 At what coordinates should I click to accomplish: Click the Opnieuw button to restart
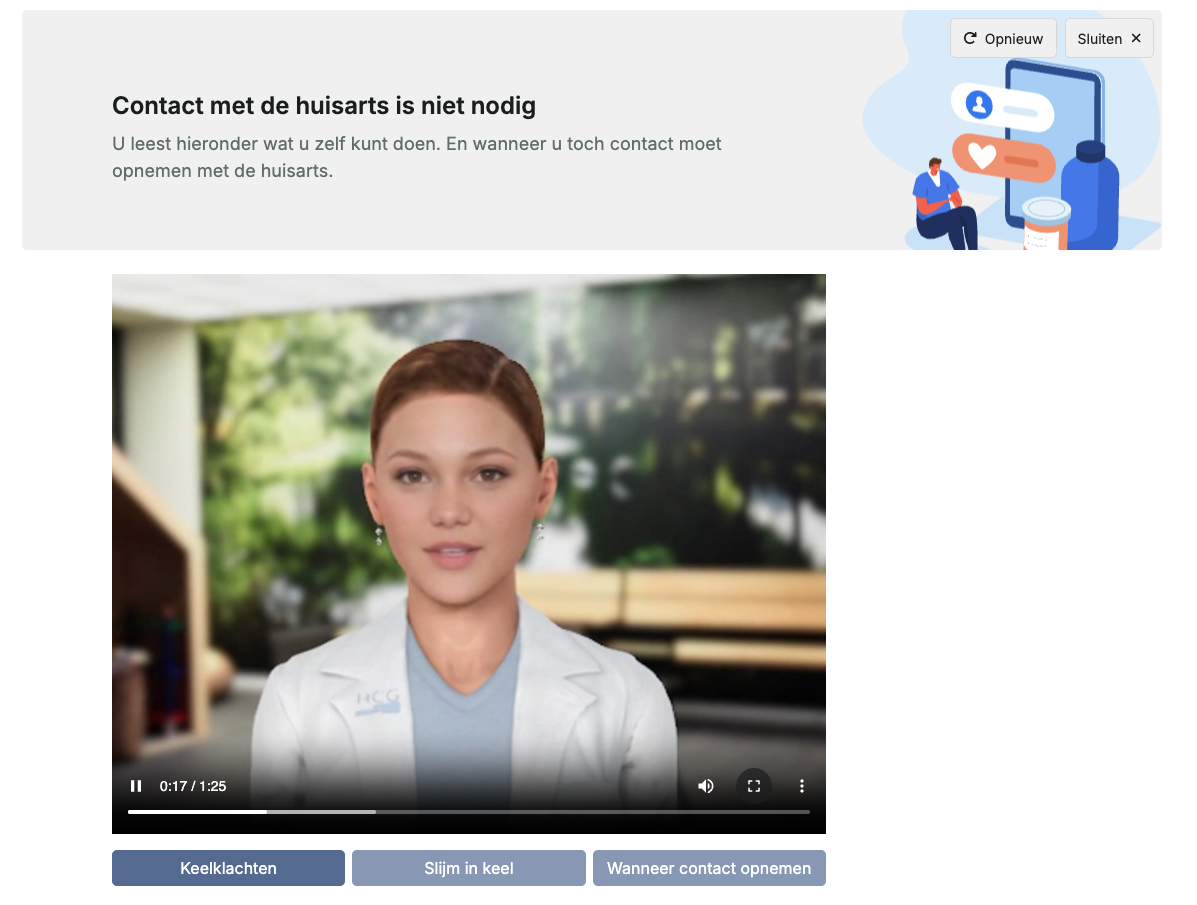click(1003, 37)
